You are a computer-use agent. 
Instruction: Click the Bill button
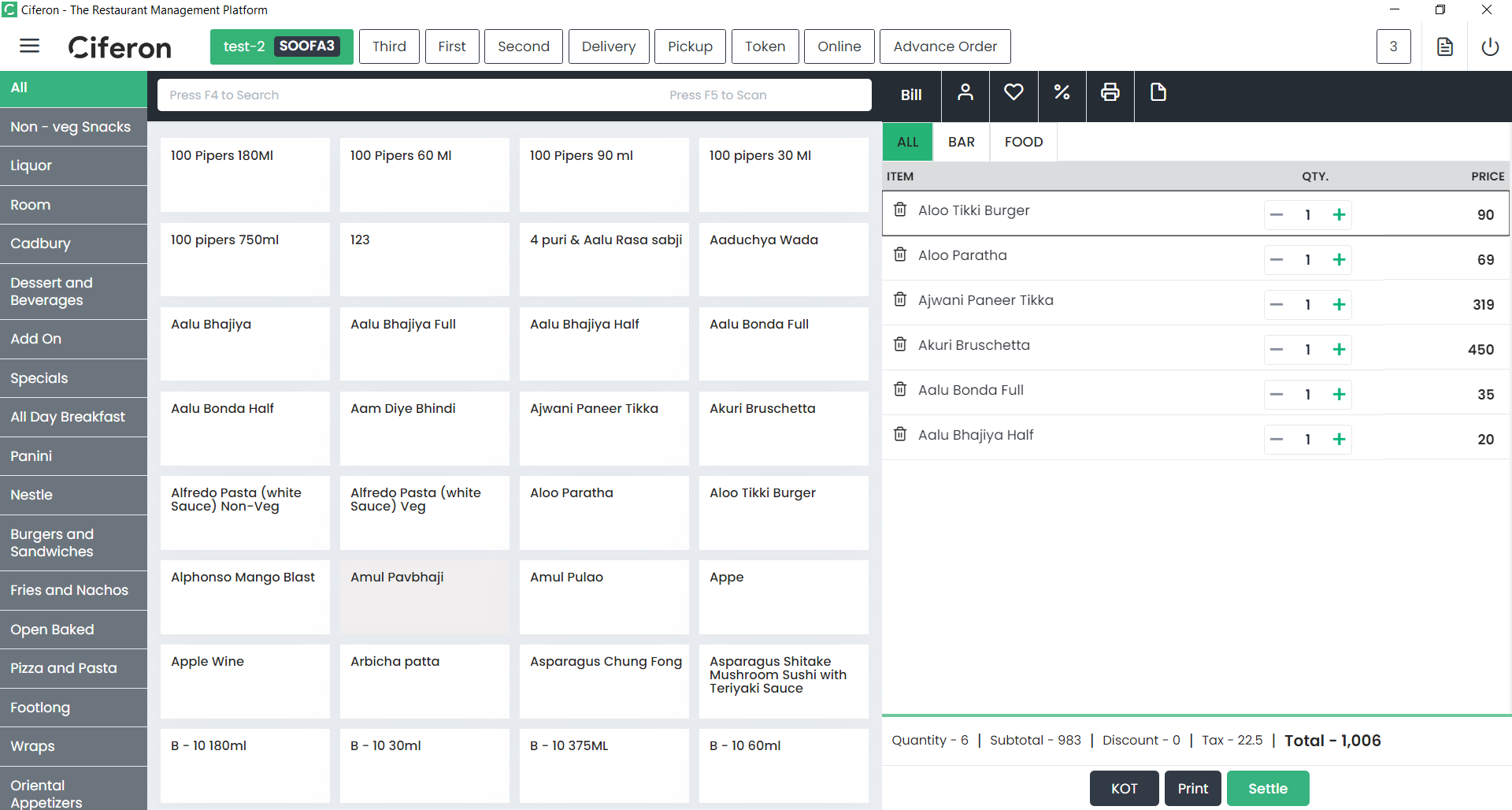coord(911,95)
